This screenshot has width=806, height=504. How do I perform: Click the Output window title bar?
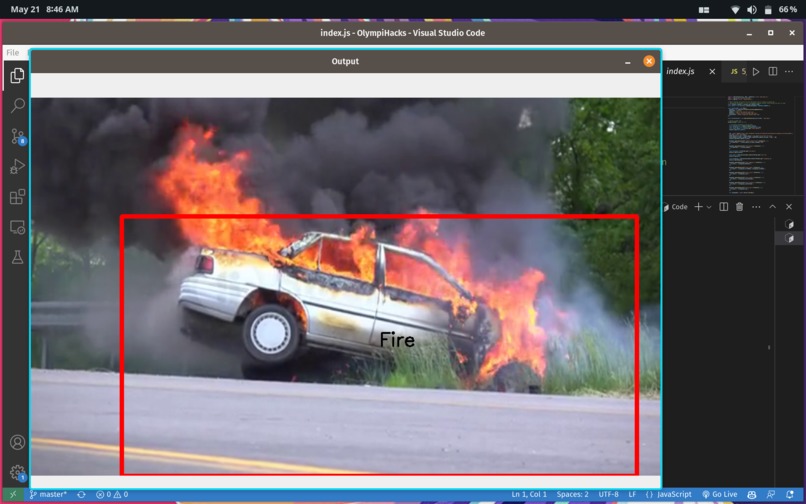[345, 61]
